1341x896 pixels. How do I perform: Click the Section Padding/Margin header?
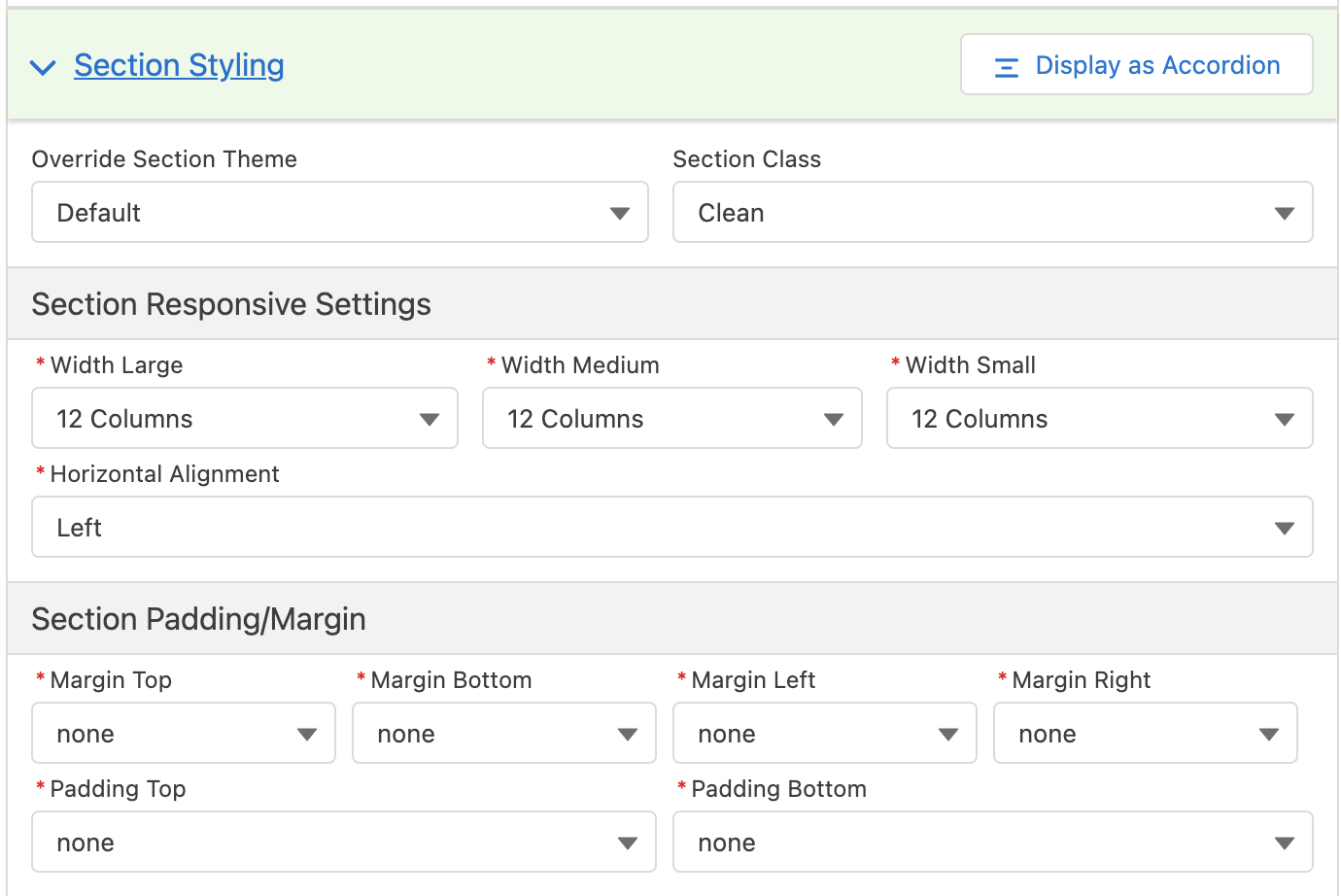pos(199,619)
